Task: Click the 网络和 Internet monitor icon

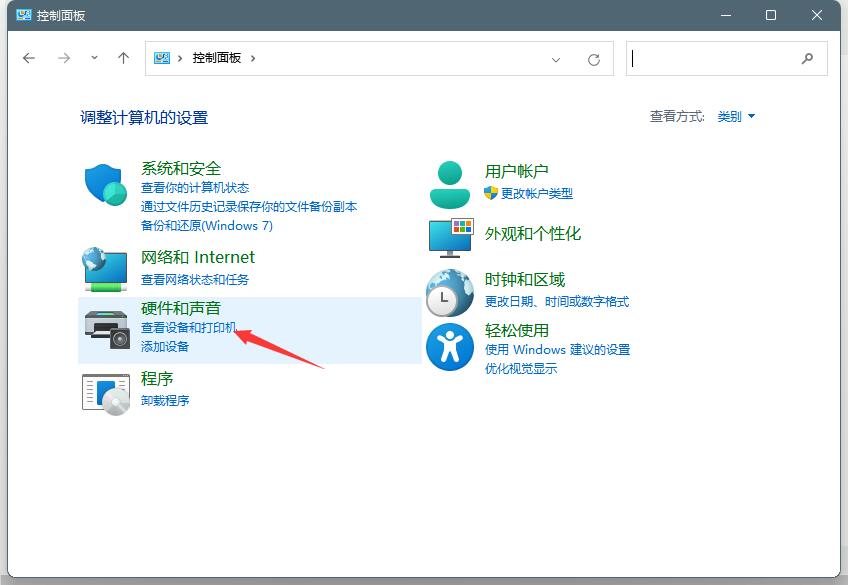Action: [x=104, y=269]
